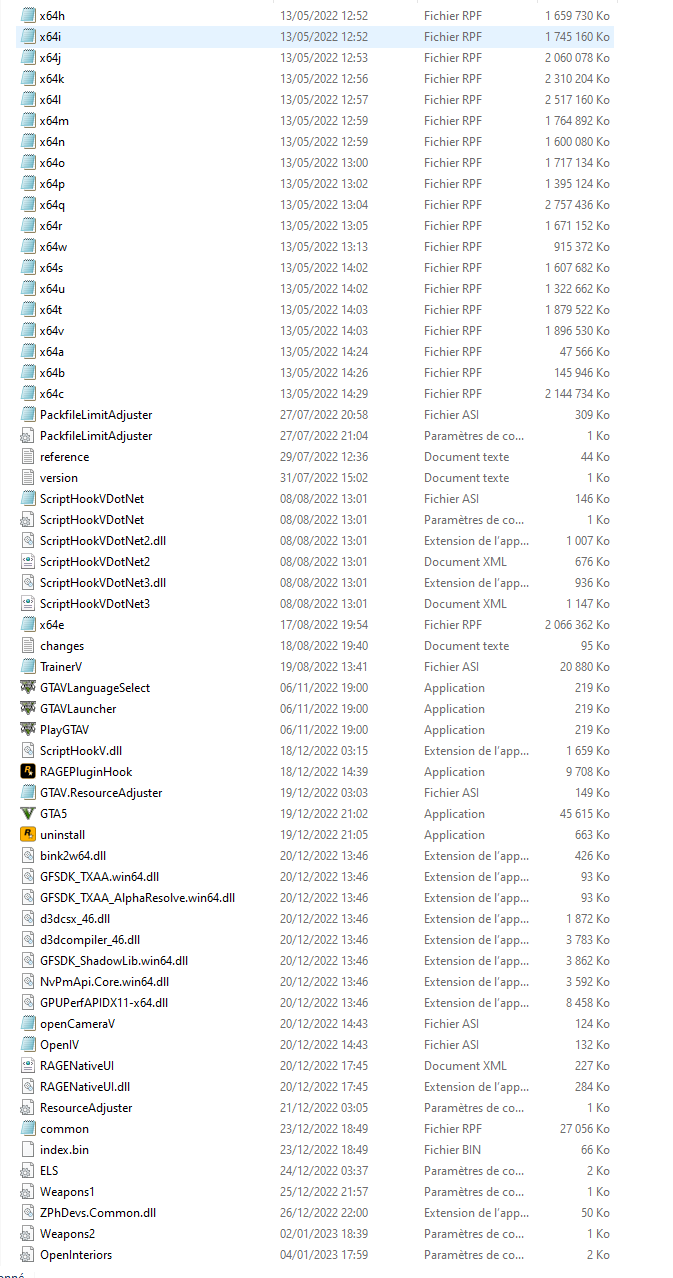Select the x64n file name

coord(53,141)
